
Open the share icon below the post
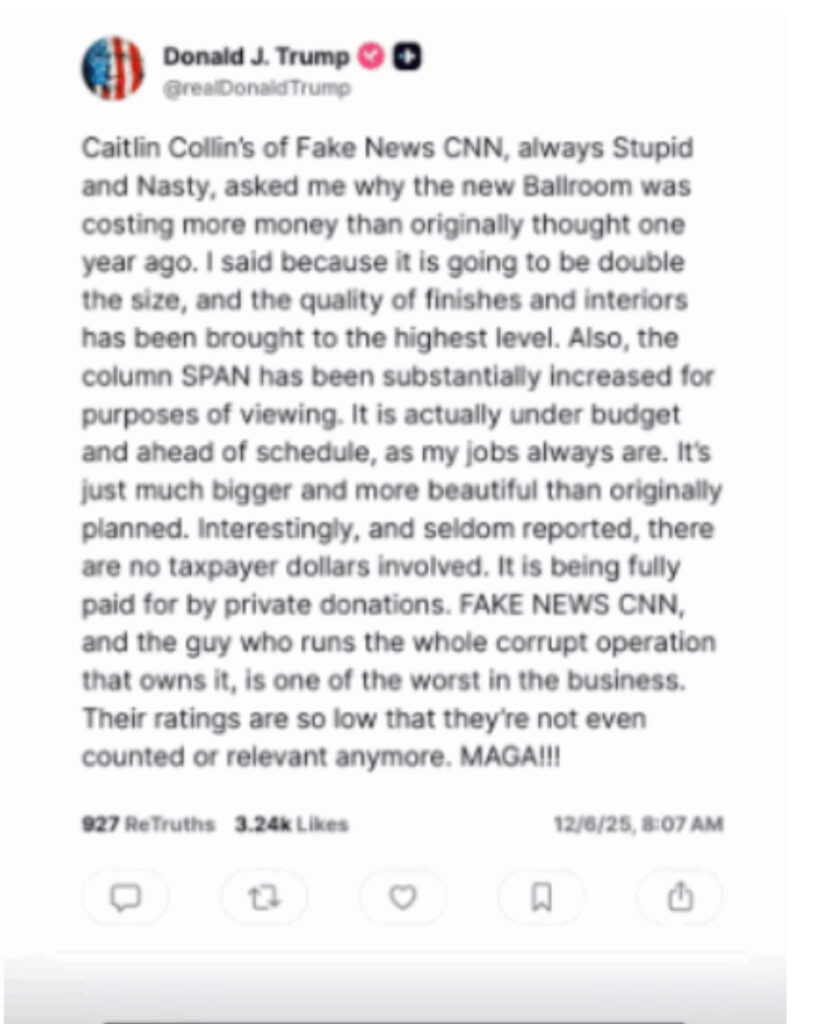tap(680, 897)
